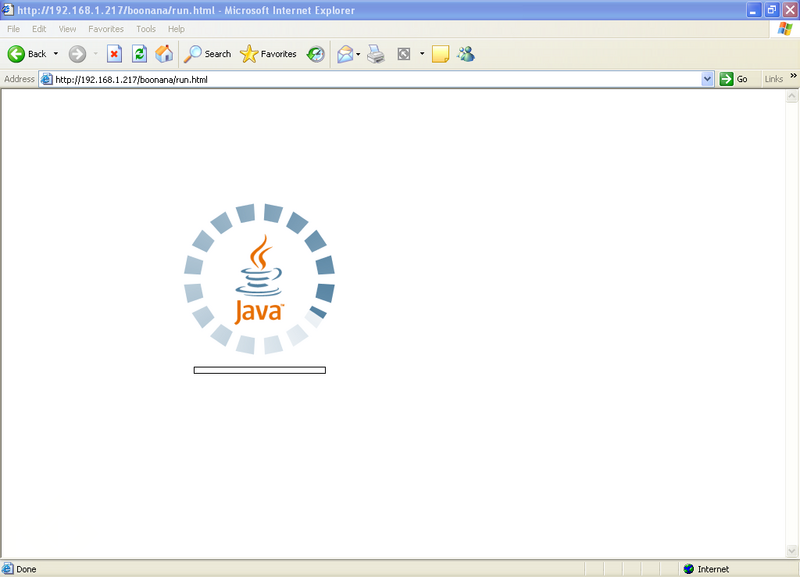800x577 pixels.
Task: Open the History clock icon
Action: (316, 54)
